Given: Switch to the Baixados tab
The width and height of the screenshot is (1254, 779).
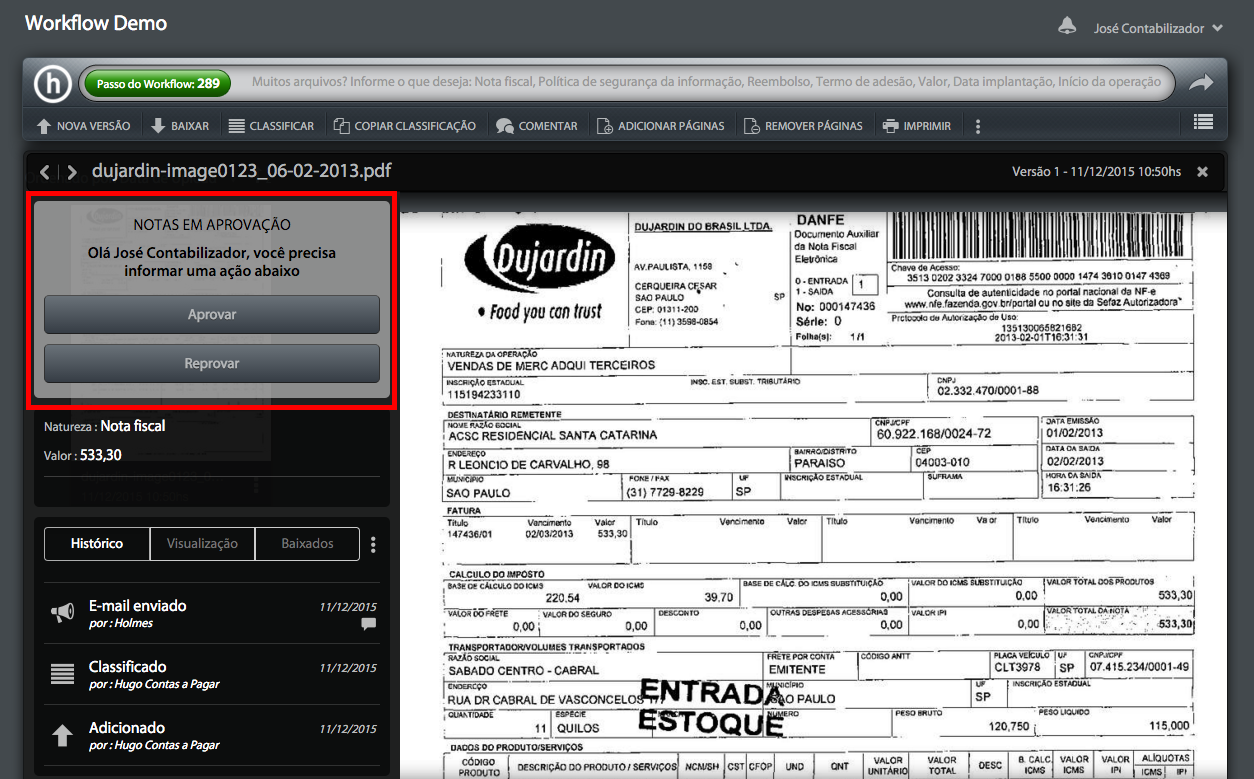Looking at the screenshot, I should [307, 544].
